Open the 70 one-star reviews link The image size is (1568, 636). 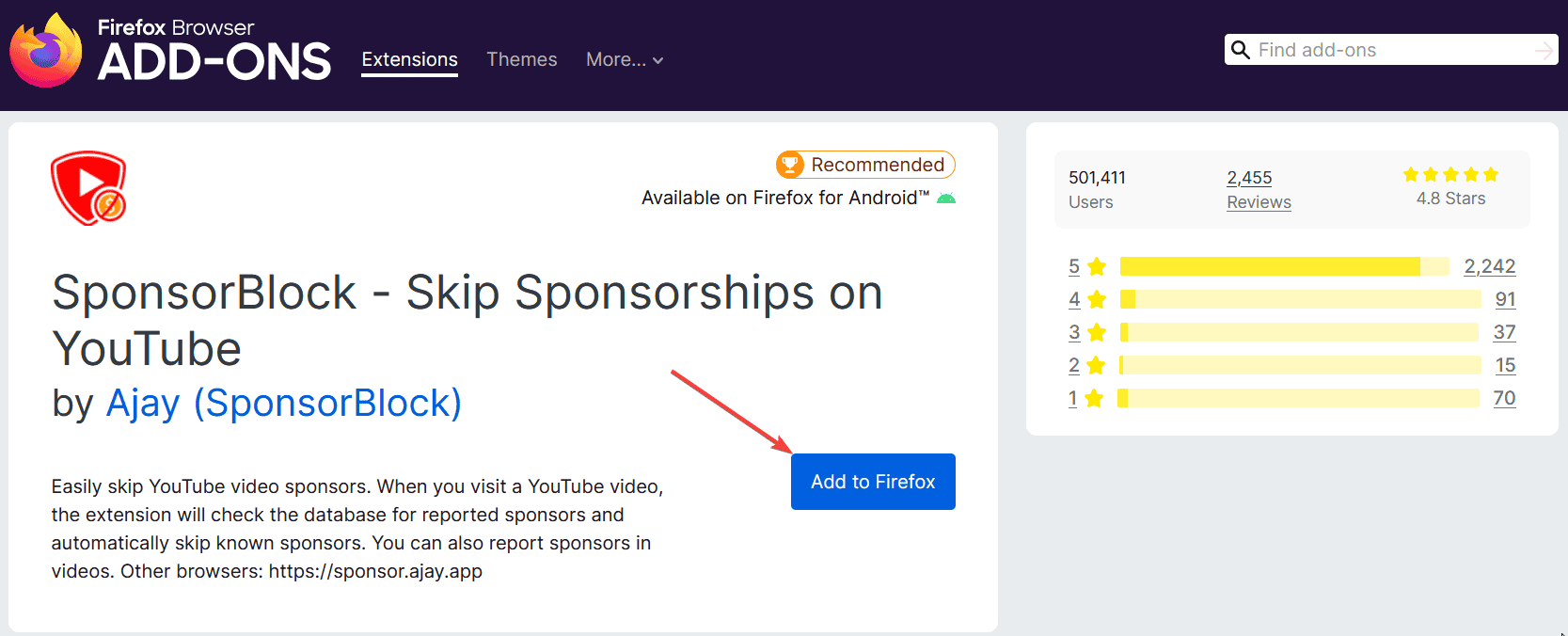click(x=1504, y=398)
